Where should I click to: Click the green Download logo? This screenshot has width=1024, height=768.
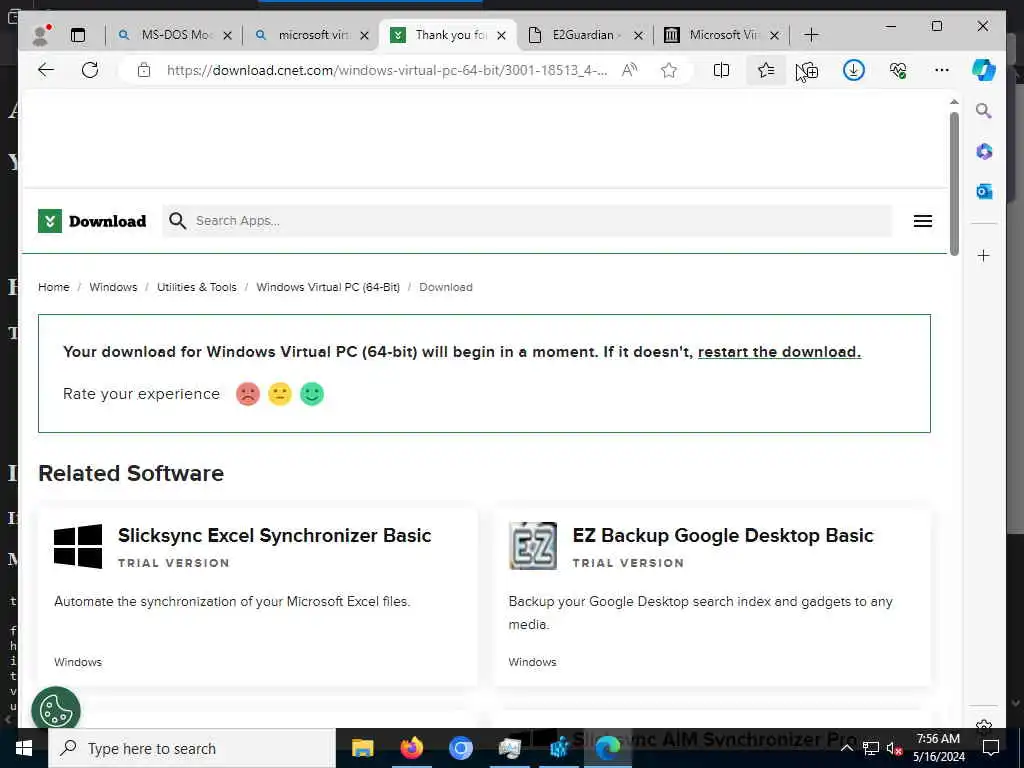coord(92,221)
